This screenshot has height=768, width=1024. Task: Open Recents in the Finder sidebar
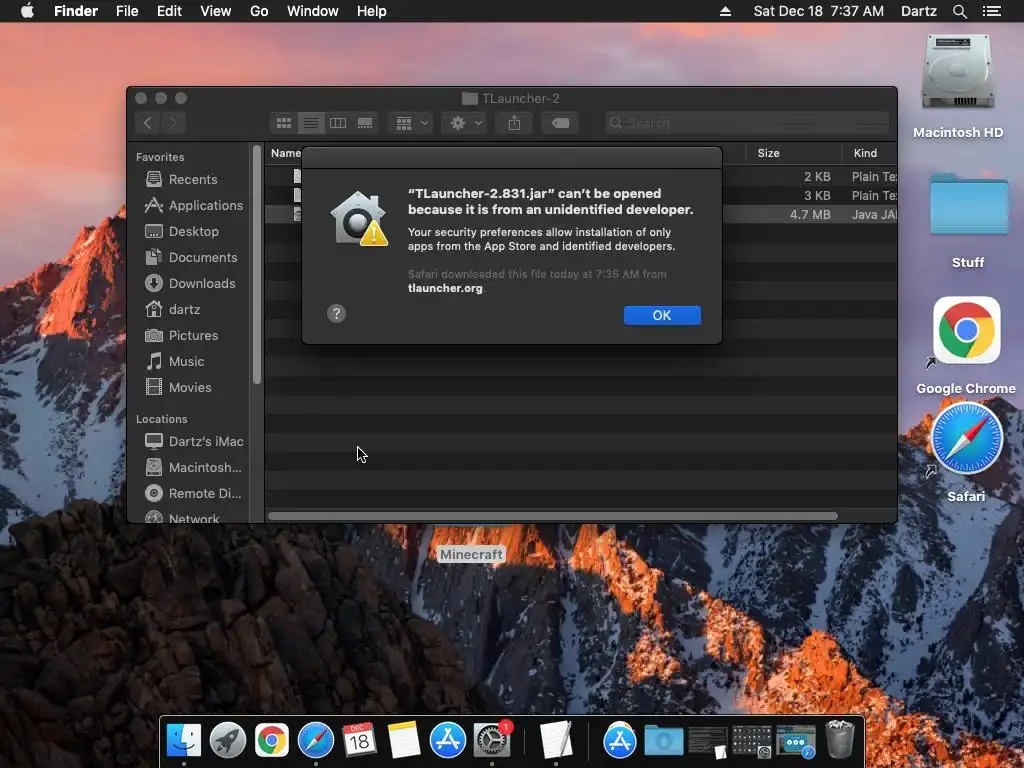coord(193,179)
